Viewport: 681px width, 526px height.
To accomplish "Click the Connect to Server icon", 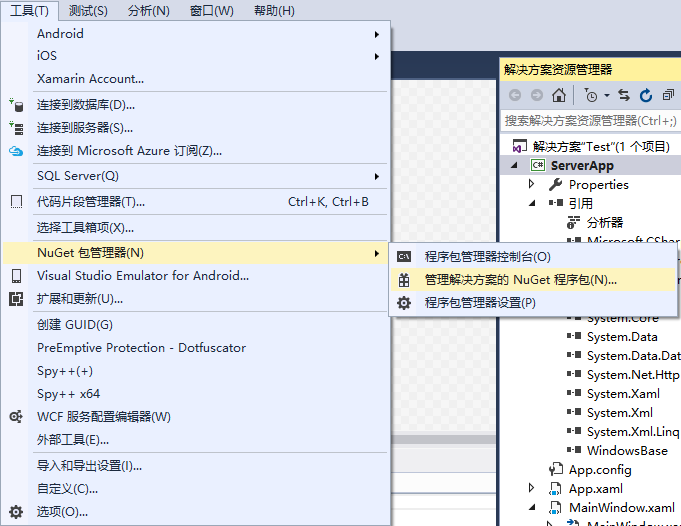I will tap(16, 128).
